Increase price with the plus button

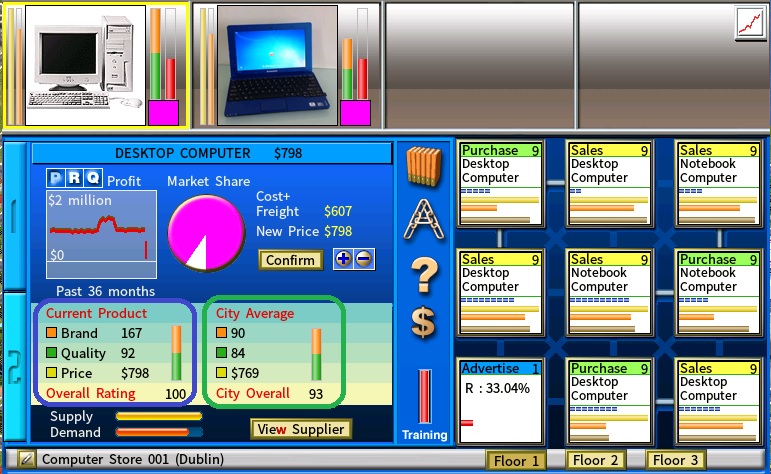pos(344,259)
